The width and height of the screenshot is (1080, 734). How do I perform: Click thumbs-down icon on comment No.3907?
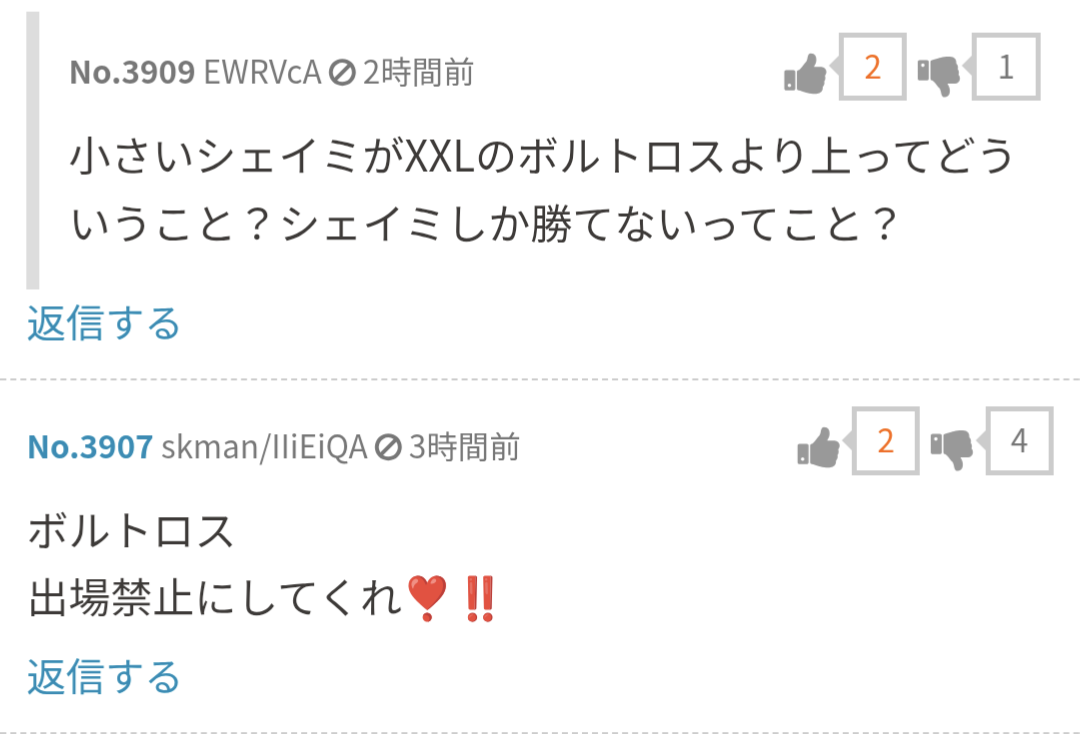point(951,449)
